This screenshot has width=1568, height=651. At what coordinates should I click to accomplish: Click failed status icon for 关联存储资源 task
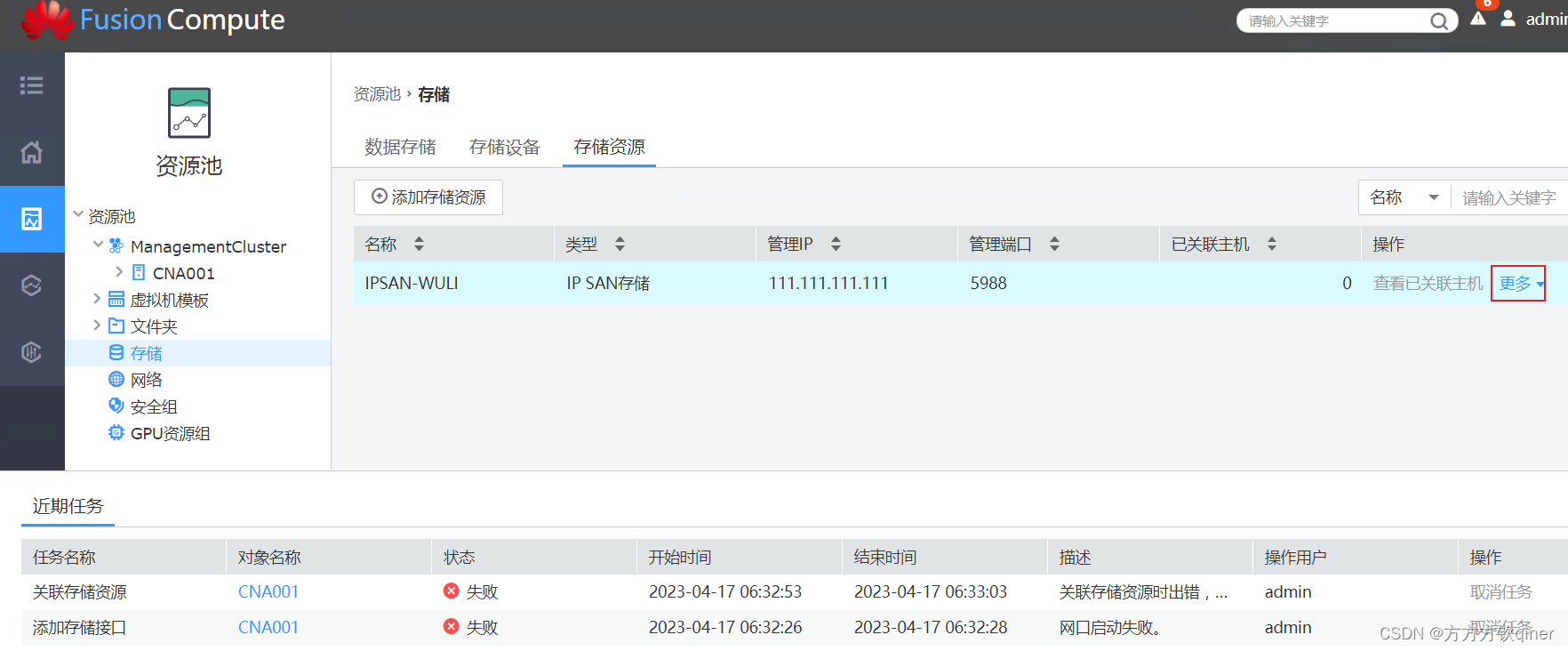point(452,591)
